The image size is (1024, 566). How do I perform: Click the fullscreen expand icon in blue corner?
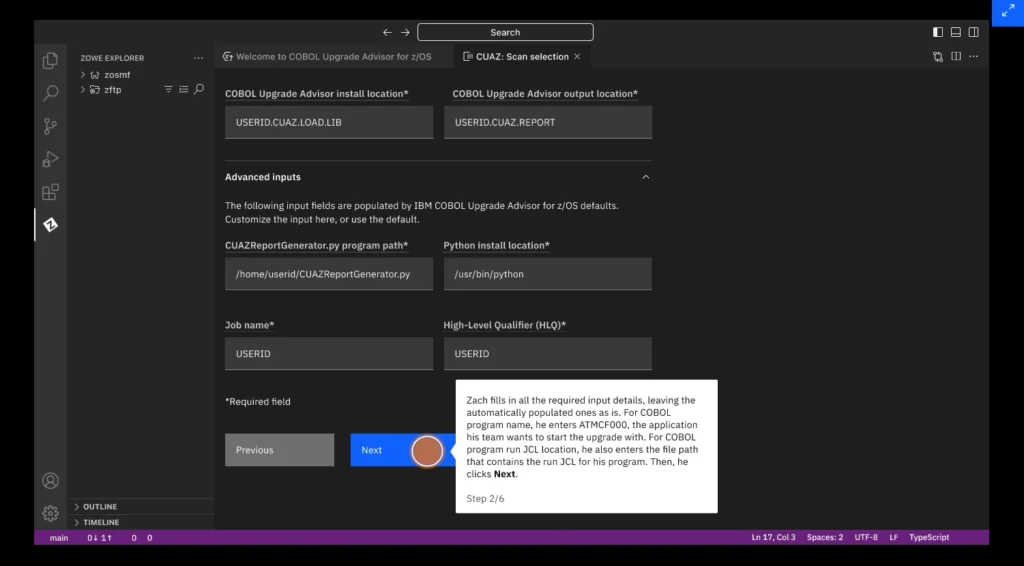click(x=1006, y=12)
